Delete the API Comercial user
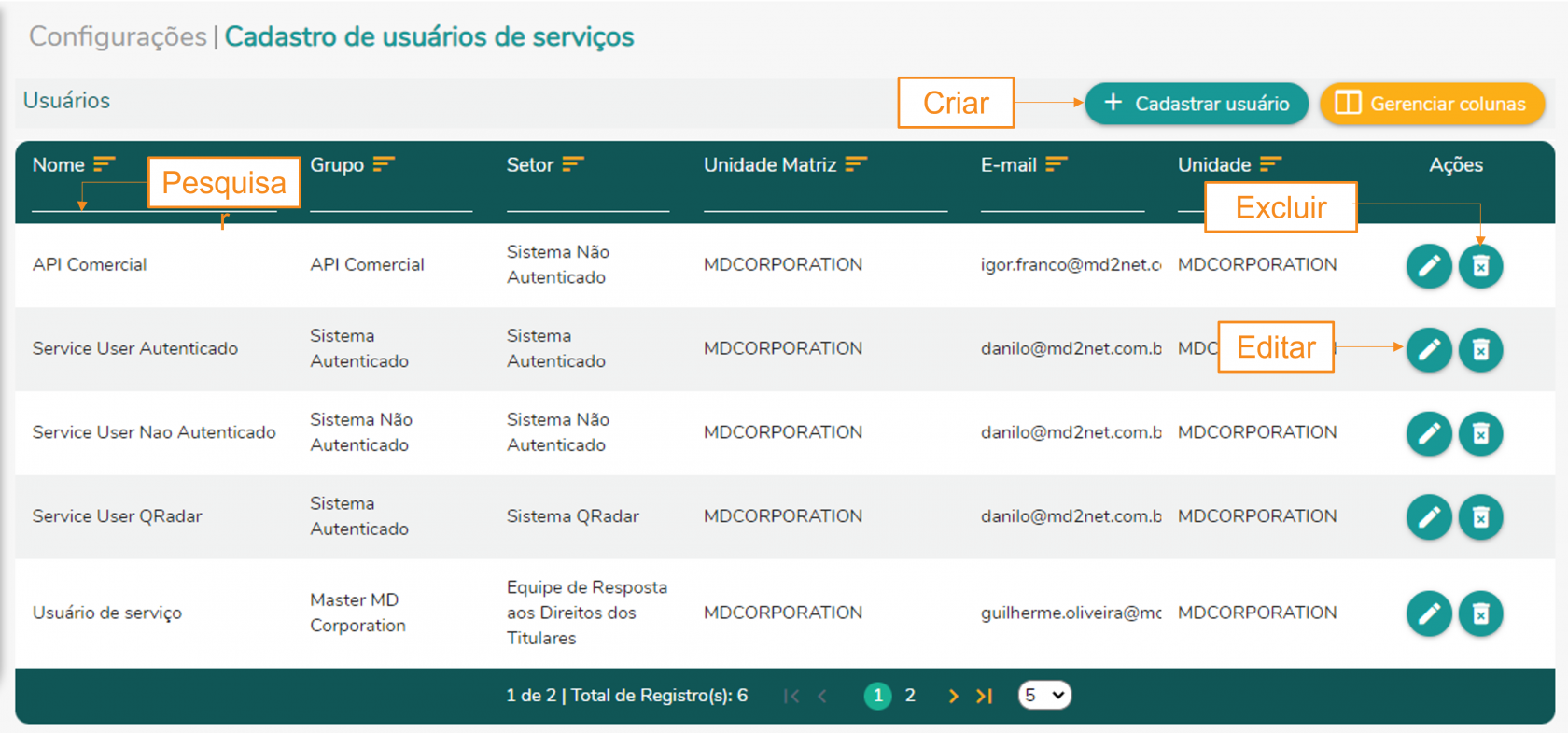The width and height of the screenshot is (1568, 733). point(1481,266)
